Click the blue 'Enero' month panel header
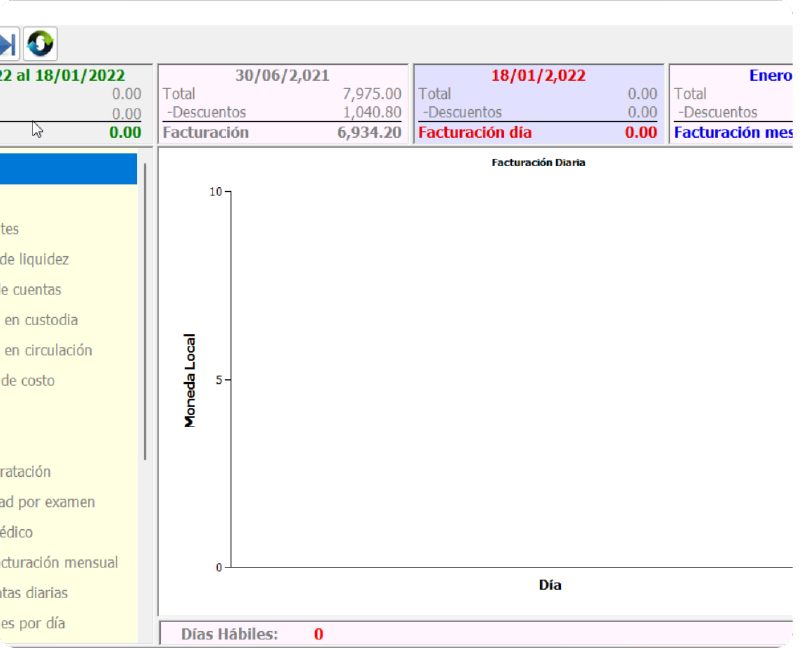This screenshot has height=648, width=805. pos(770,75)
